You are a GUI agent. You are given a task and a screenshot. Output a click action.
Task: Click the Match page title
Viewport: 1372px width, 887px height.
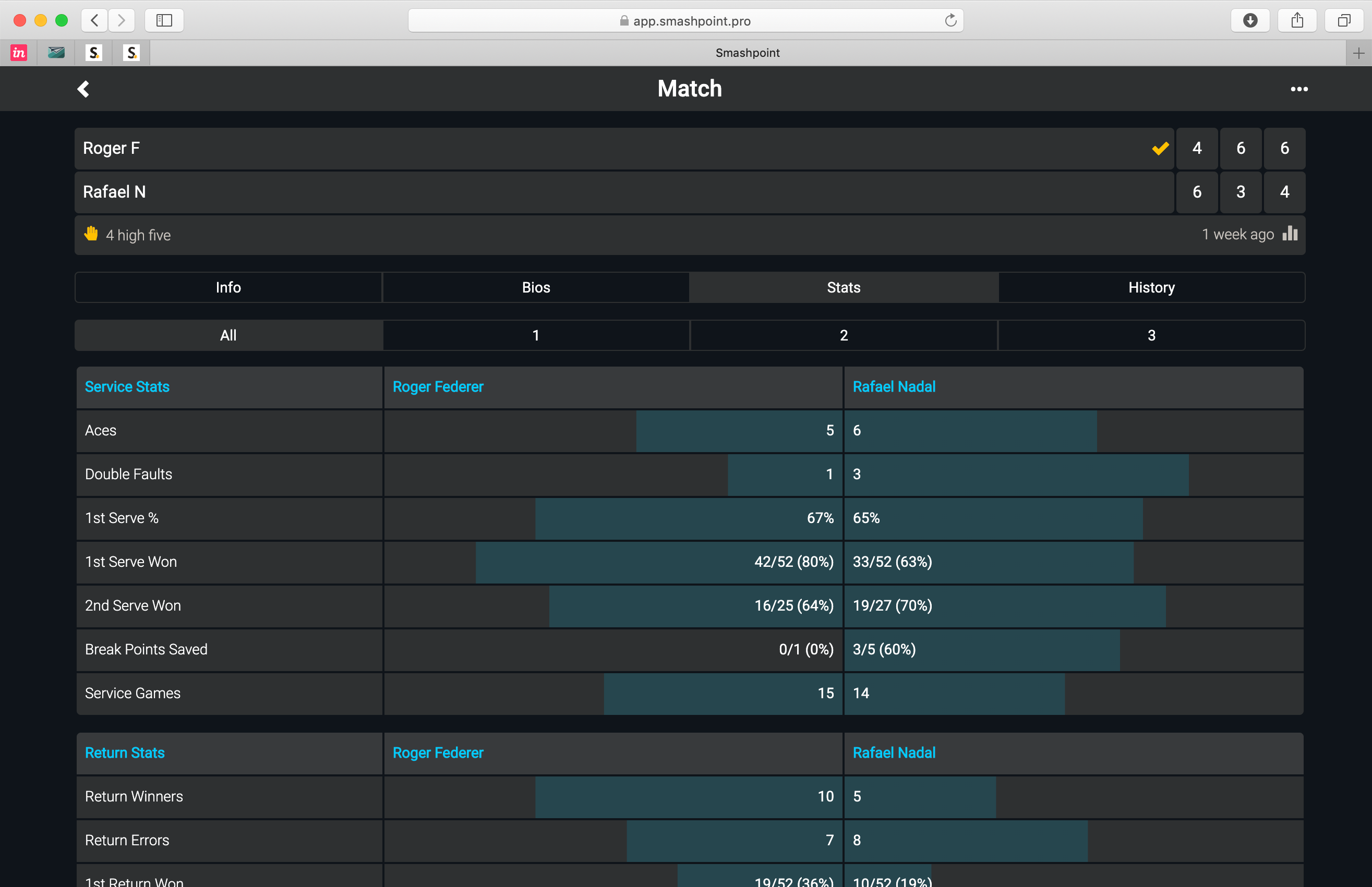689,89
